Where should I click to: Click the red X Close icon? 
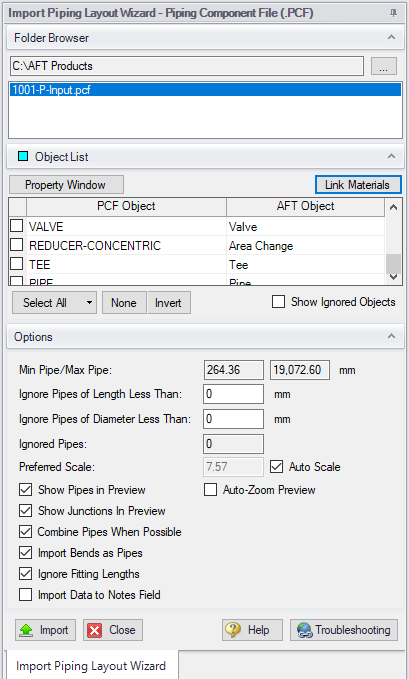94,630
